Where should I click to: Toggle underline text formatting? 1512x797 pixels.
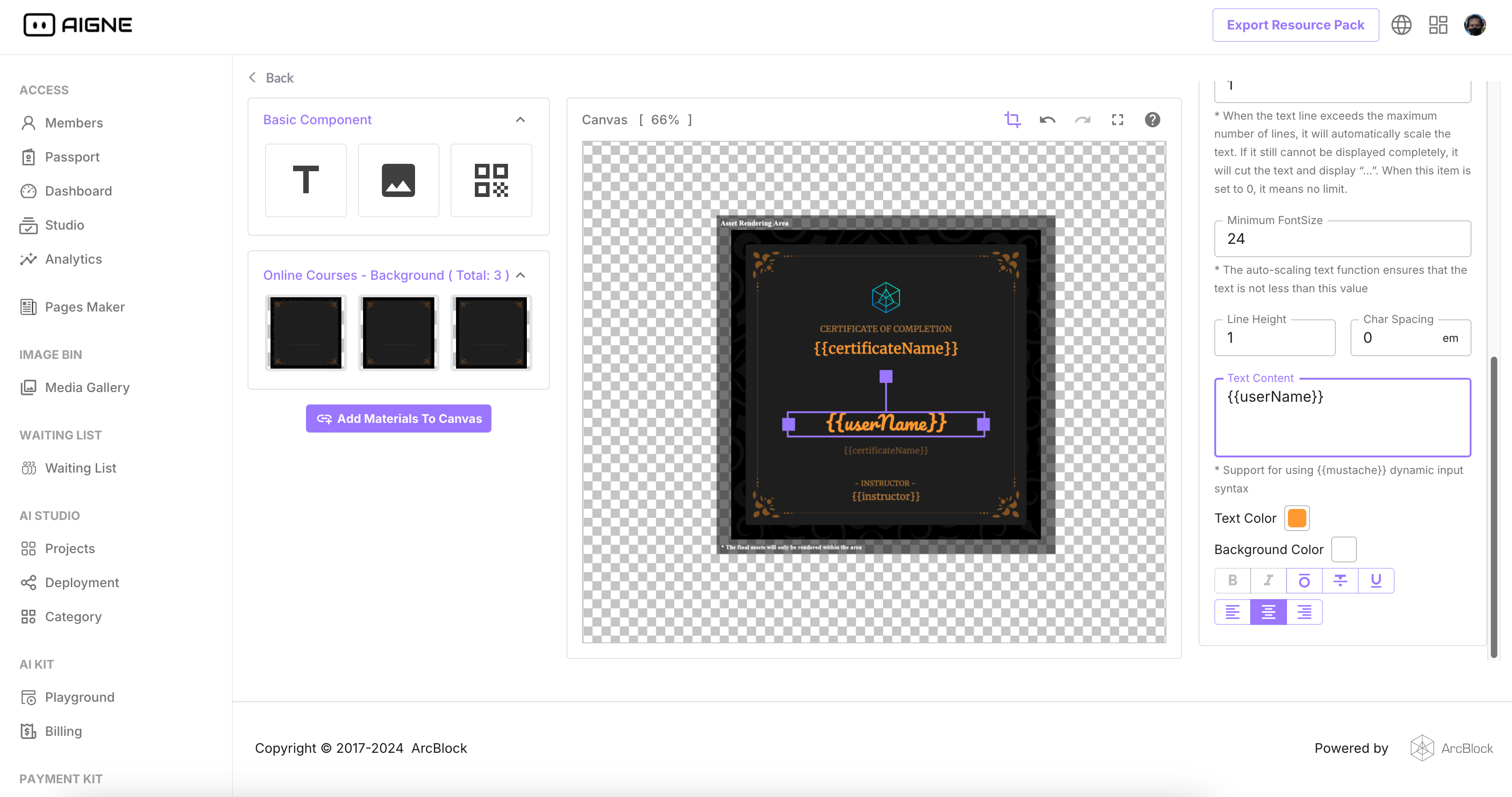1375,580
